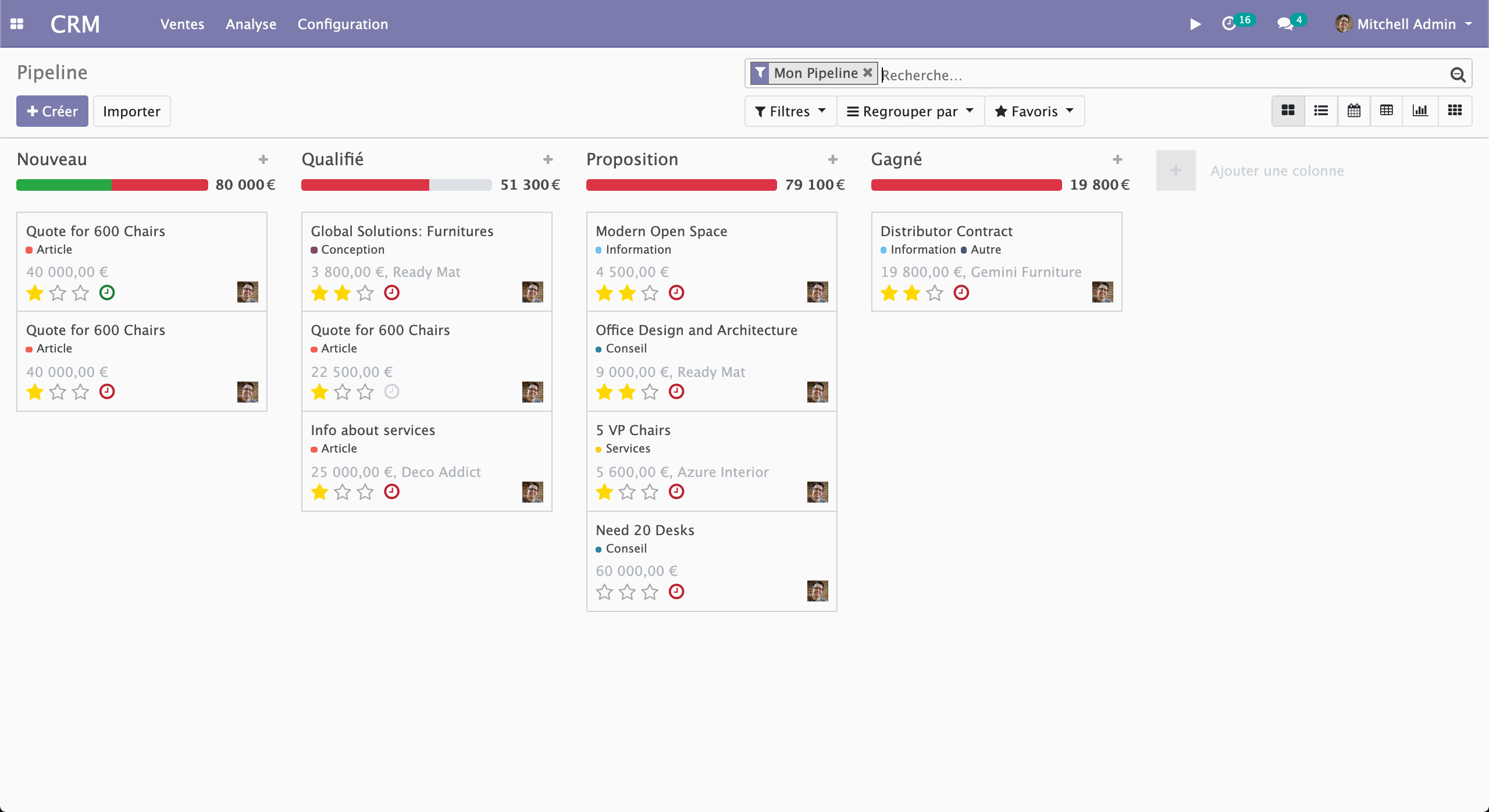1489x812 pixels.
Task: Toggle the first star on Need 20 Desks
Action: click(x=604, y=592)
